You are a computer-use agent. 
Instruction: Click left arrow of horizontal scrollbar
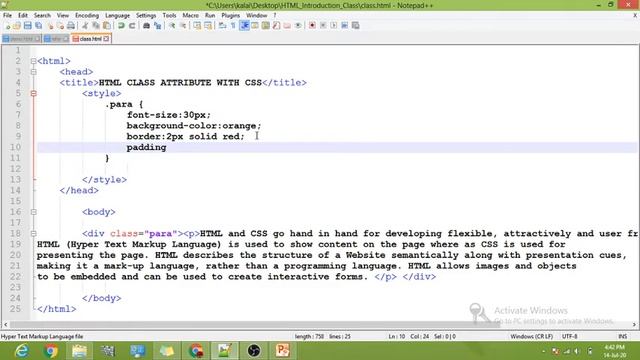click(5, 324)
